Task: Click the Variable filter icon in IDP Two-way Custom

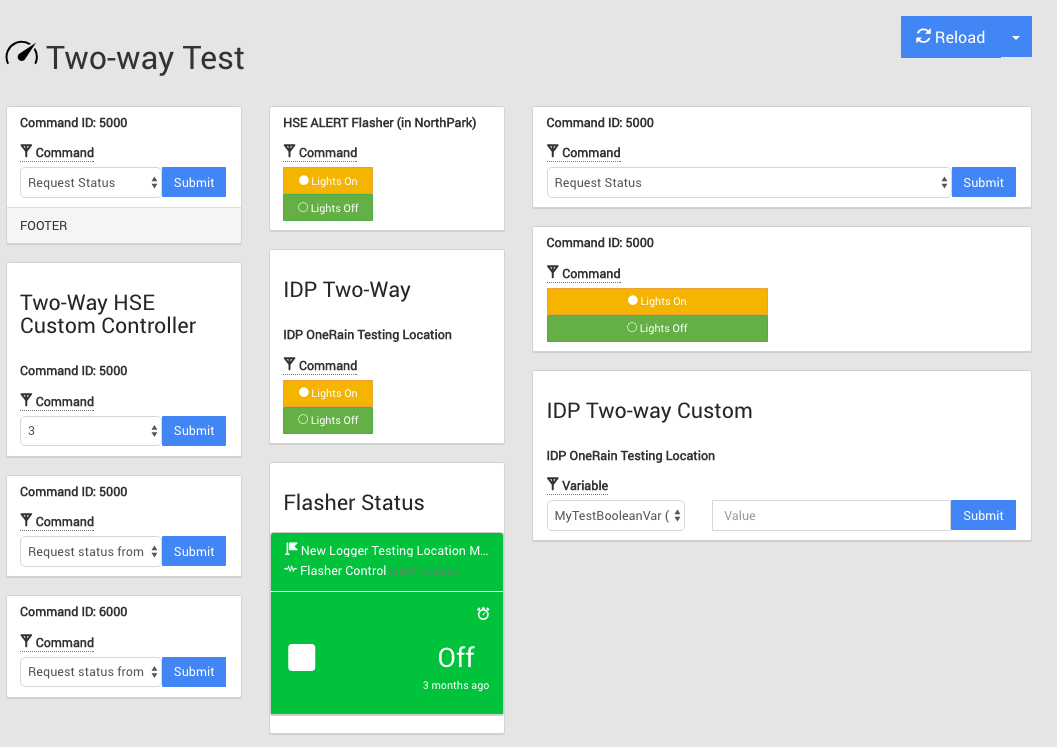Action: 553,485
